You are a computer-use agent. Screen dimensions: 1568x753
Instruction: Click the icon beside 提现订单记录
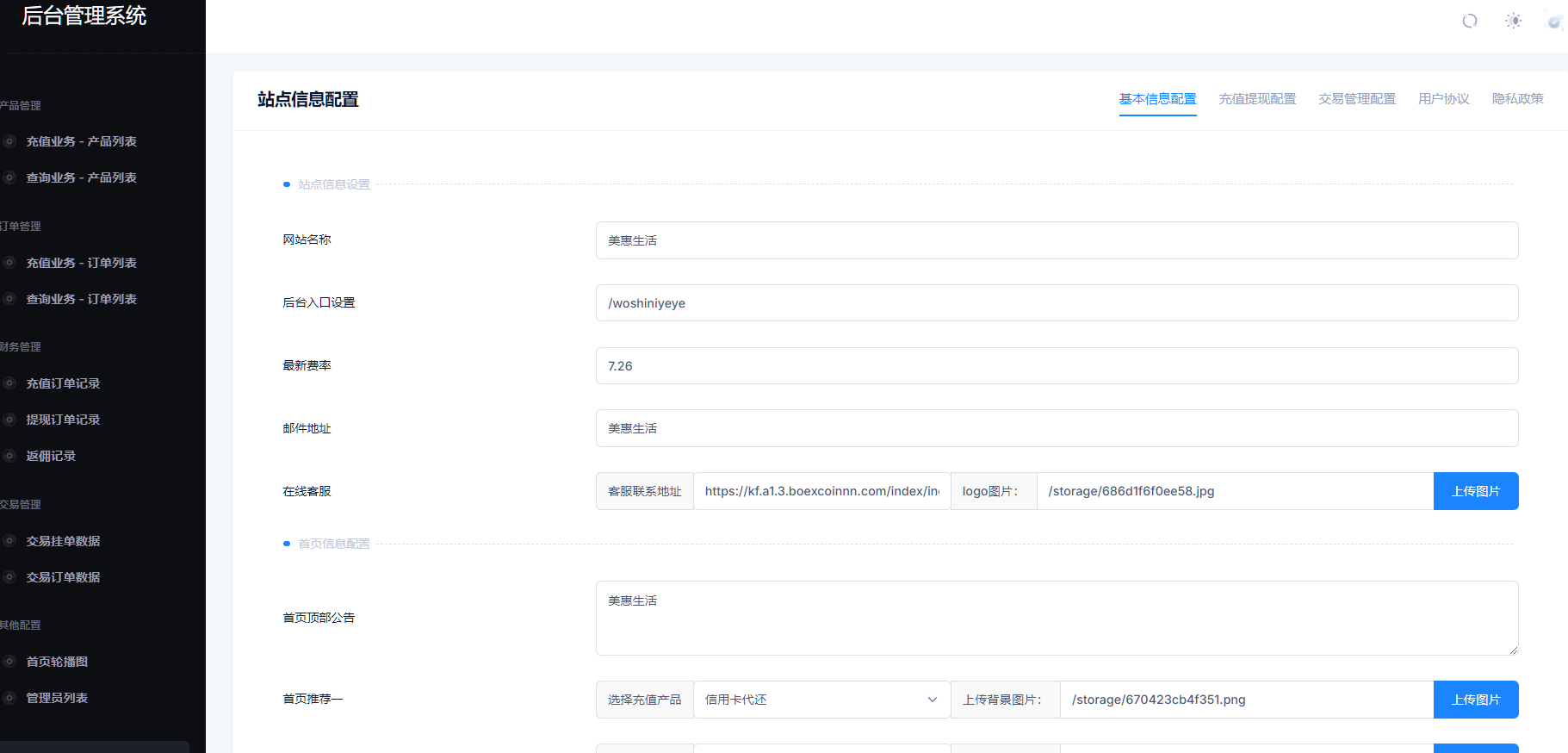pos(10,420)
